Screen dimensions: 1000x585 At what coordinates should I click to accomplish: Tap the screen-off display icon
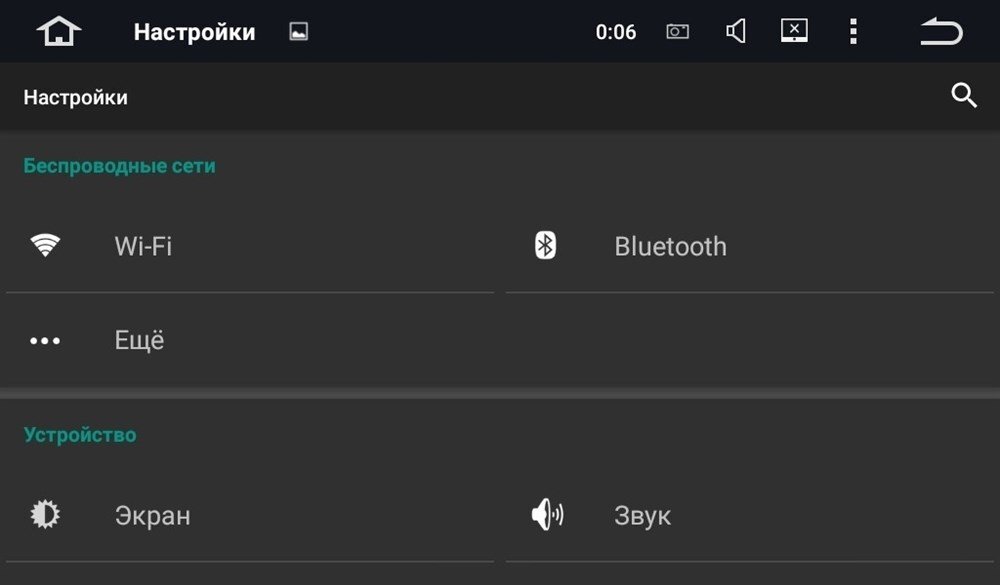(794, 31)
